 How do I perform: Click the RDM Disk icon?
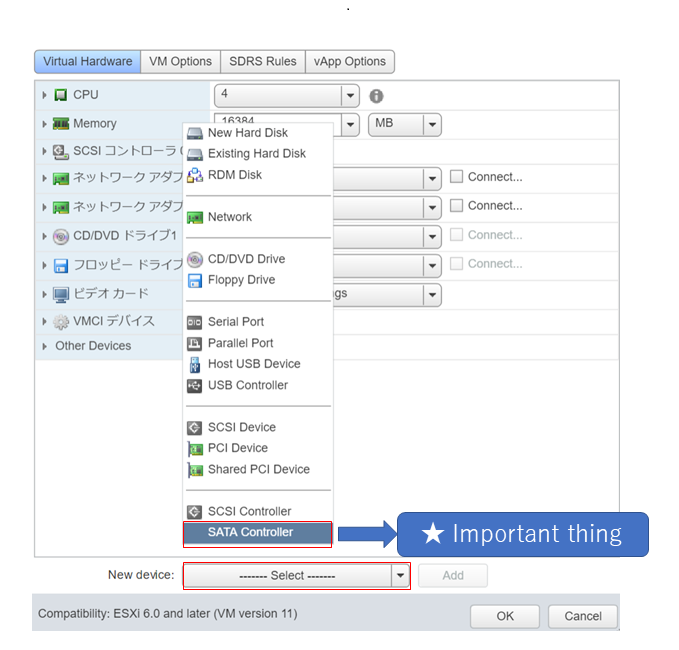tap(195, 175)
